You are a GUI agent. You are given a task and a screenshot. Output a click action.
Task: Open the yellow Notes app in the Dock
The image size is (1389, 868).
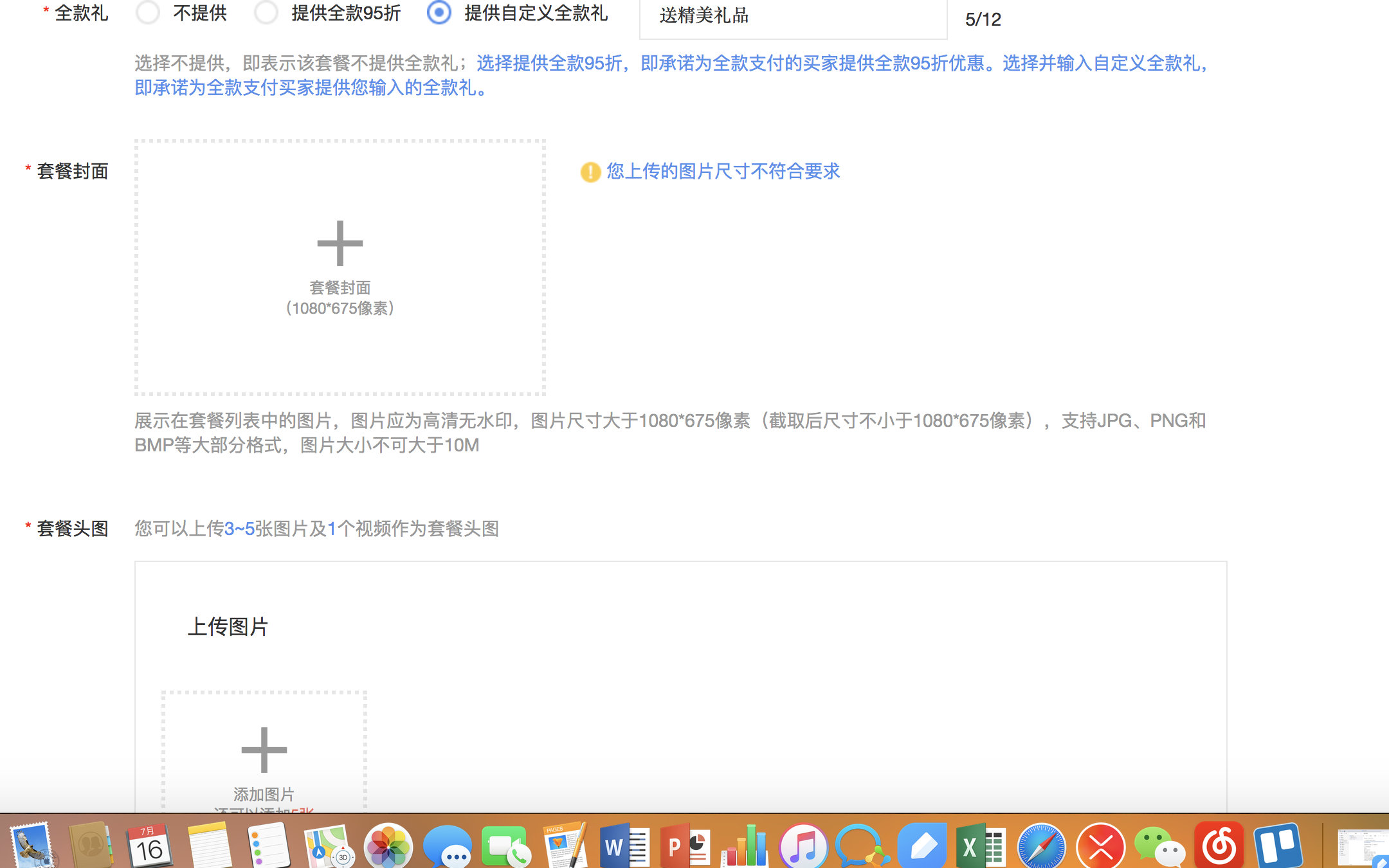click(209, 844)
